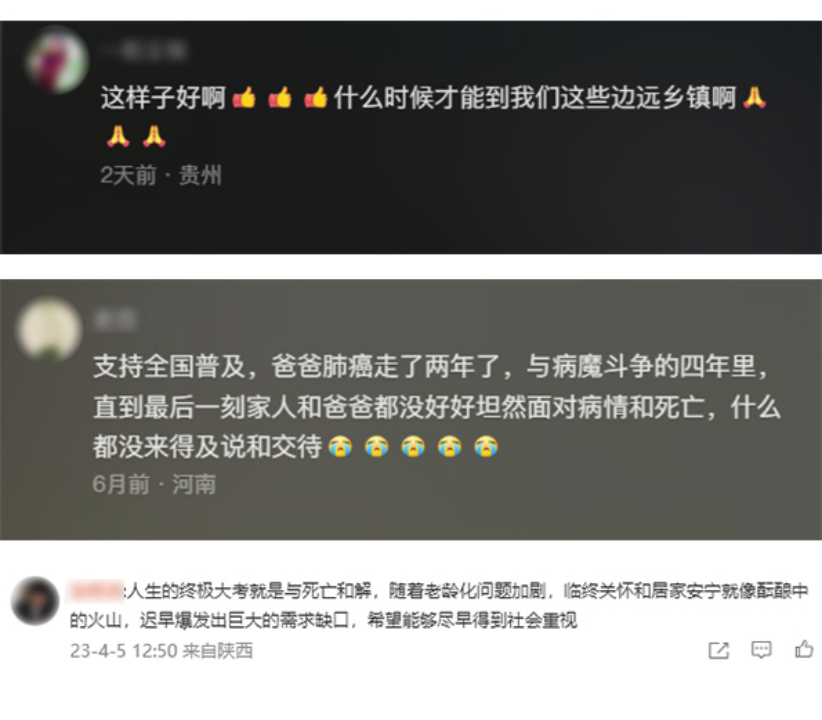Click the 23-4-5 12:50 来自陕西 timestamp

point(161,651)
